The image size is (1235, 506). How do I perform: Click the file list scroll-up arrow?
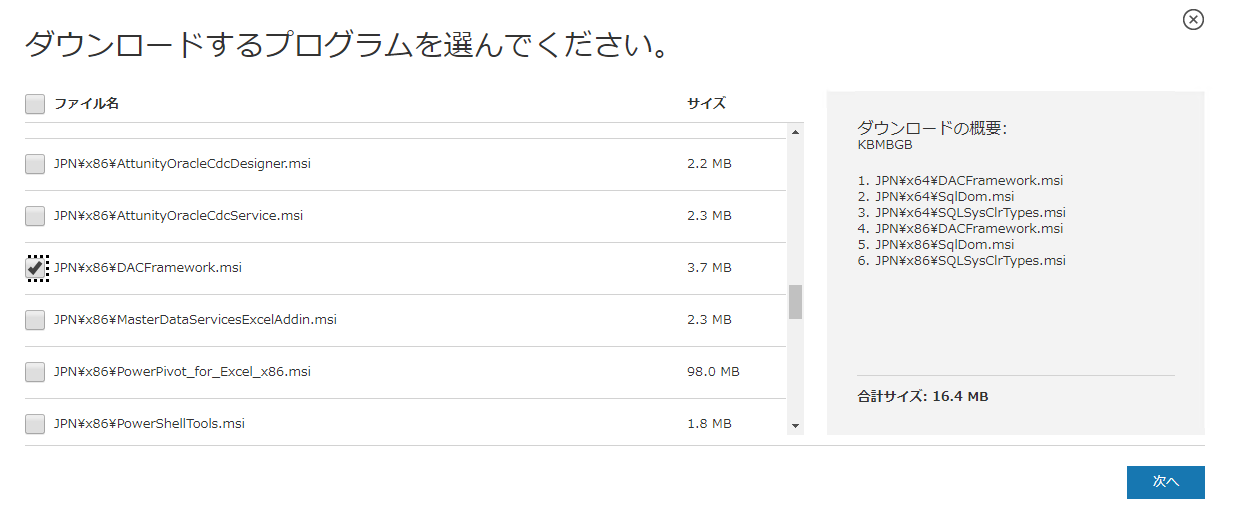click(796, 132)
